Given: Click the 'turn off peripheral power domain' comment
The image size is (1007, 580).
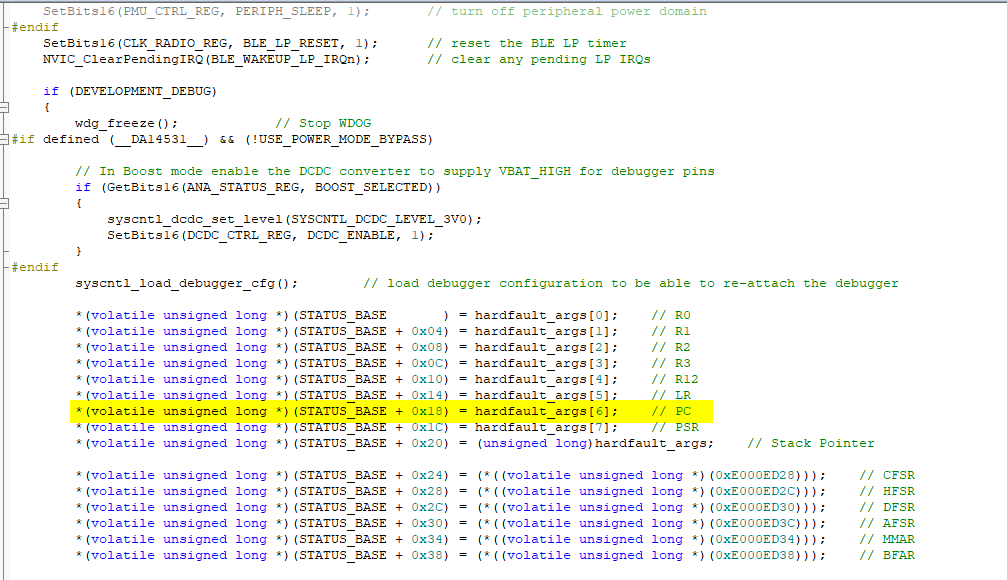Looking at the screenshot, I should point(567,12).
